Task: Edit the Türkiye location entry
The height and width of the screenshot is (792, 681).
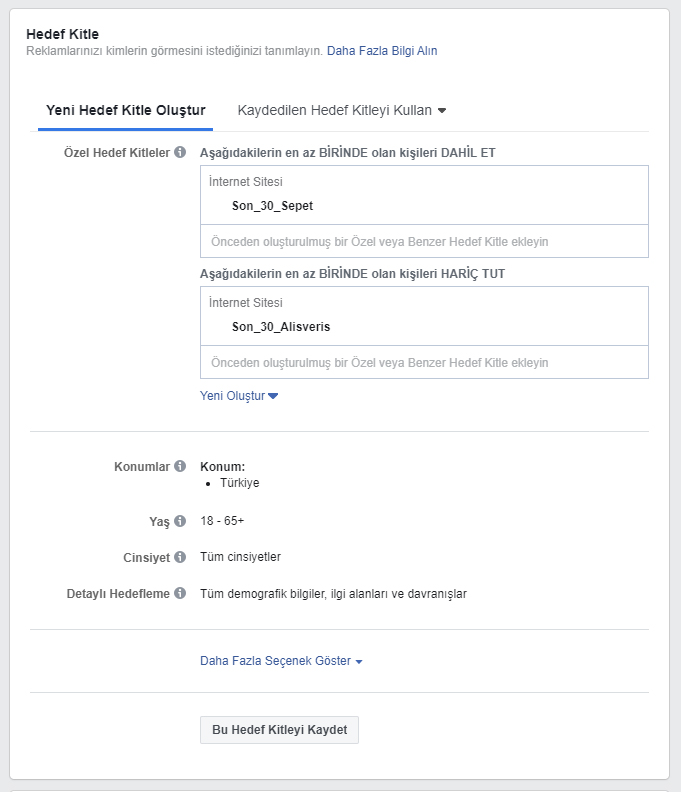Action: [x=239, y=483]
